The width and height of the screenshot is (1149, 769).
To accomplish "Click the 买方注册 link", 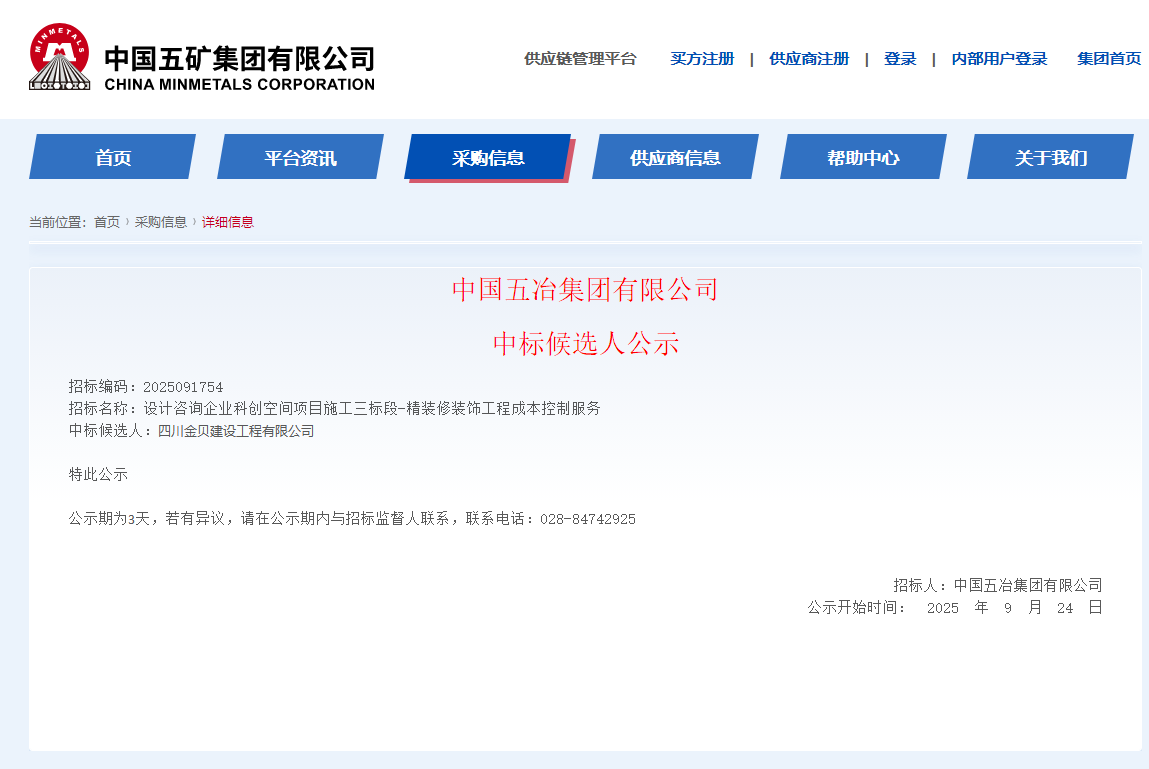I will click(x=702, y=59).
